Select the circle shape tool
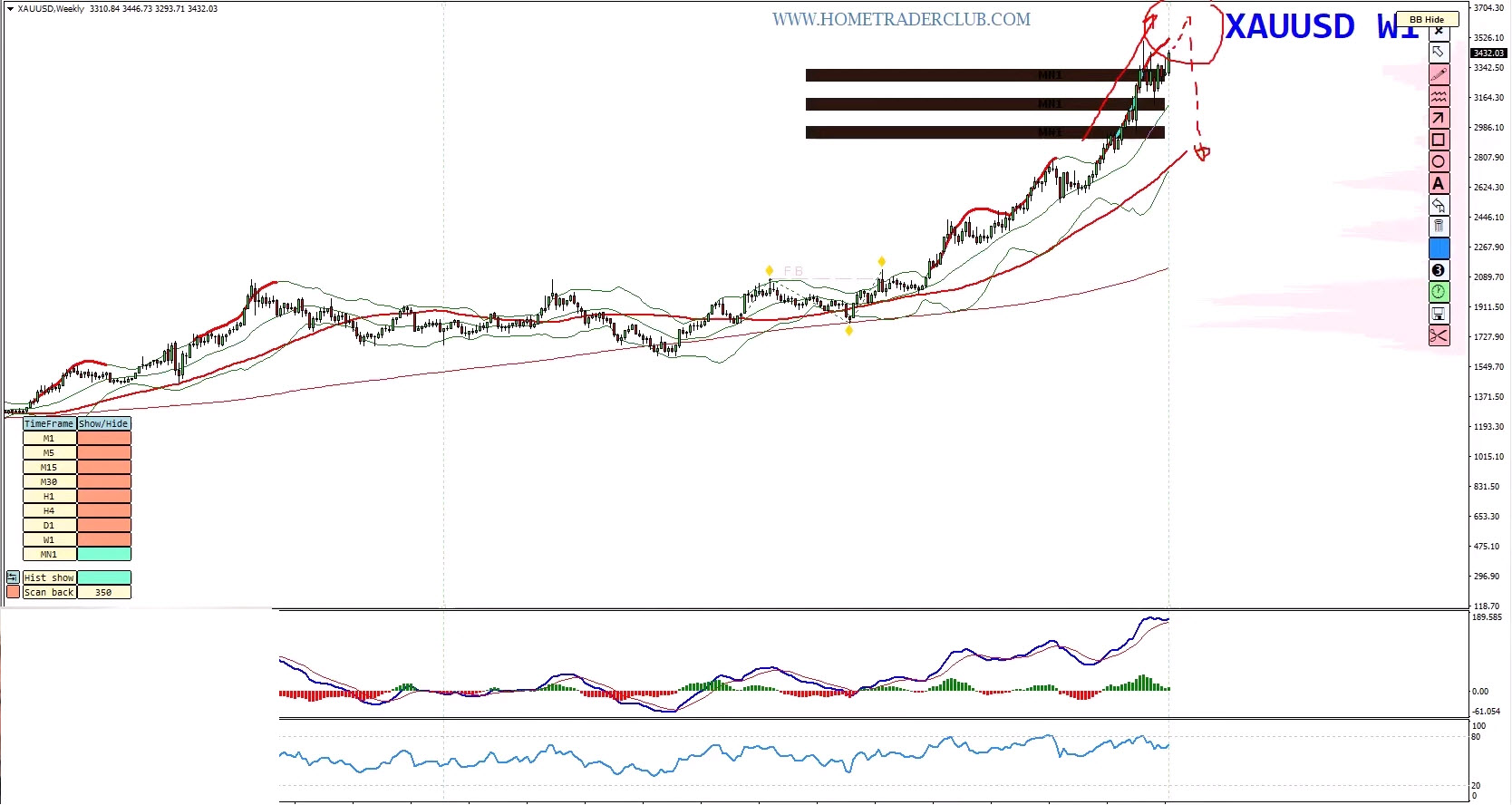 pos(1439,161)
